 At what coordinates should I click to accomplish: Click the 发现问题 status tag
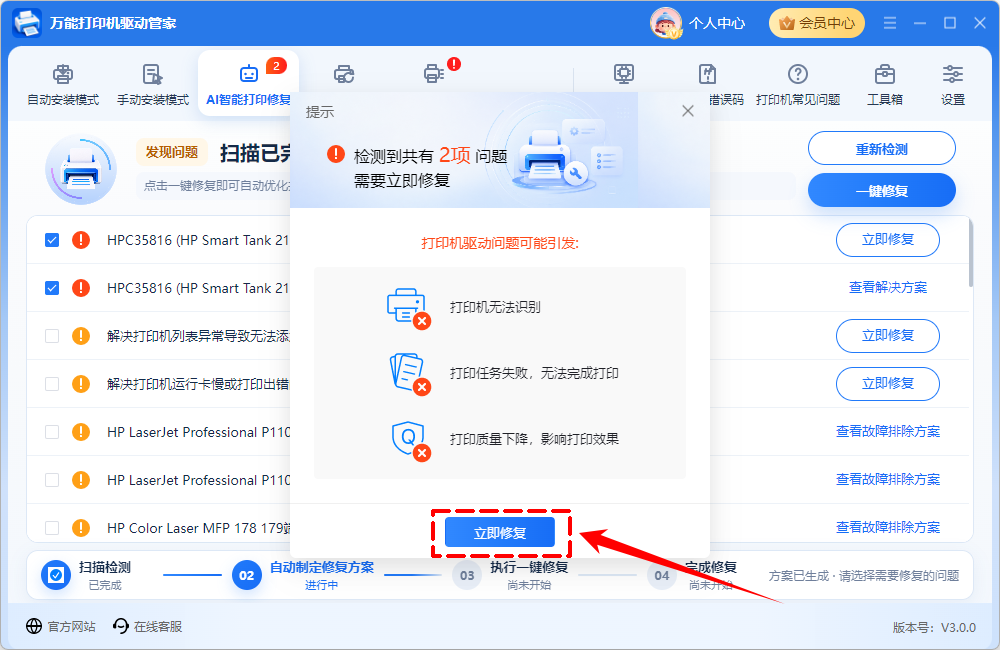(172, 152)
